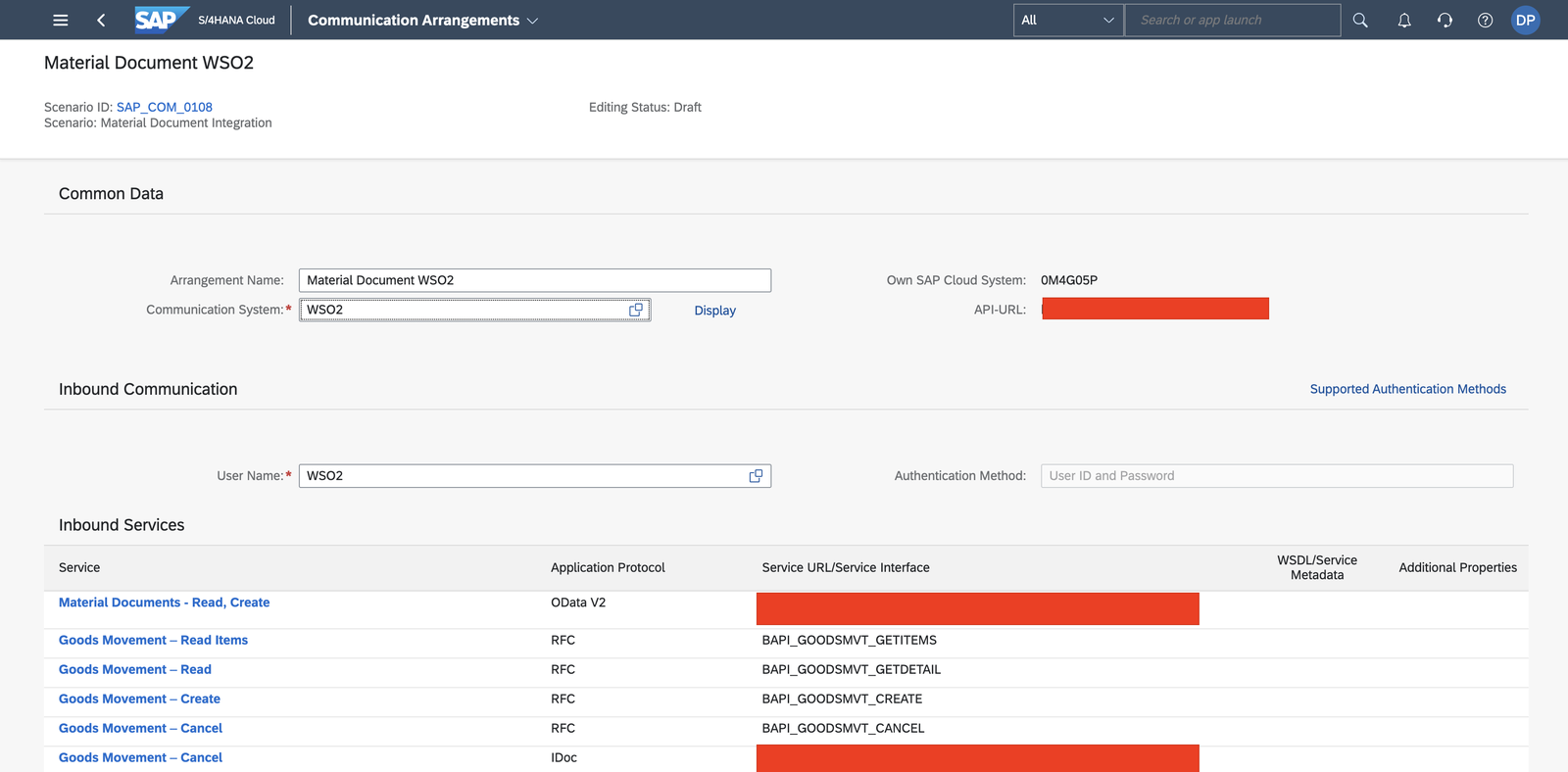Open the help question mark icon
This screenshot has height=772, width=1568.
(1486, 20)
